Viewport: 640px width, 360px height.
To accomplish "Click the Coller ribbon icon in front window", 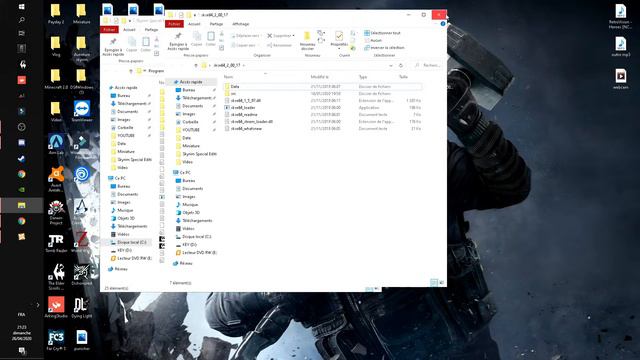I will (211, 40).
